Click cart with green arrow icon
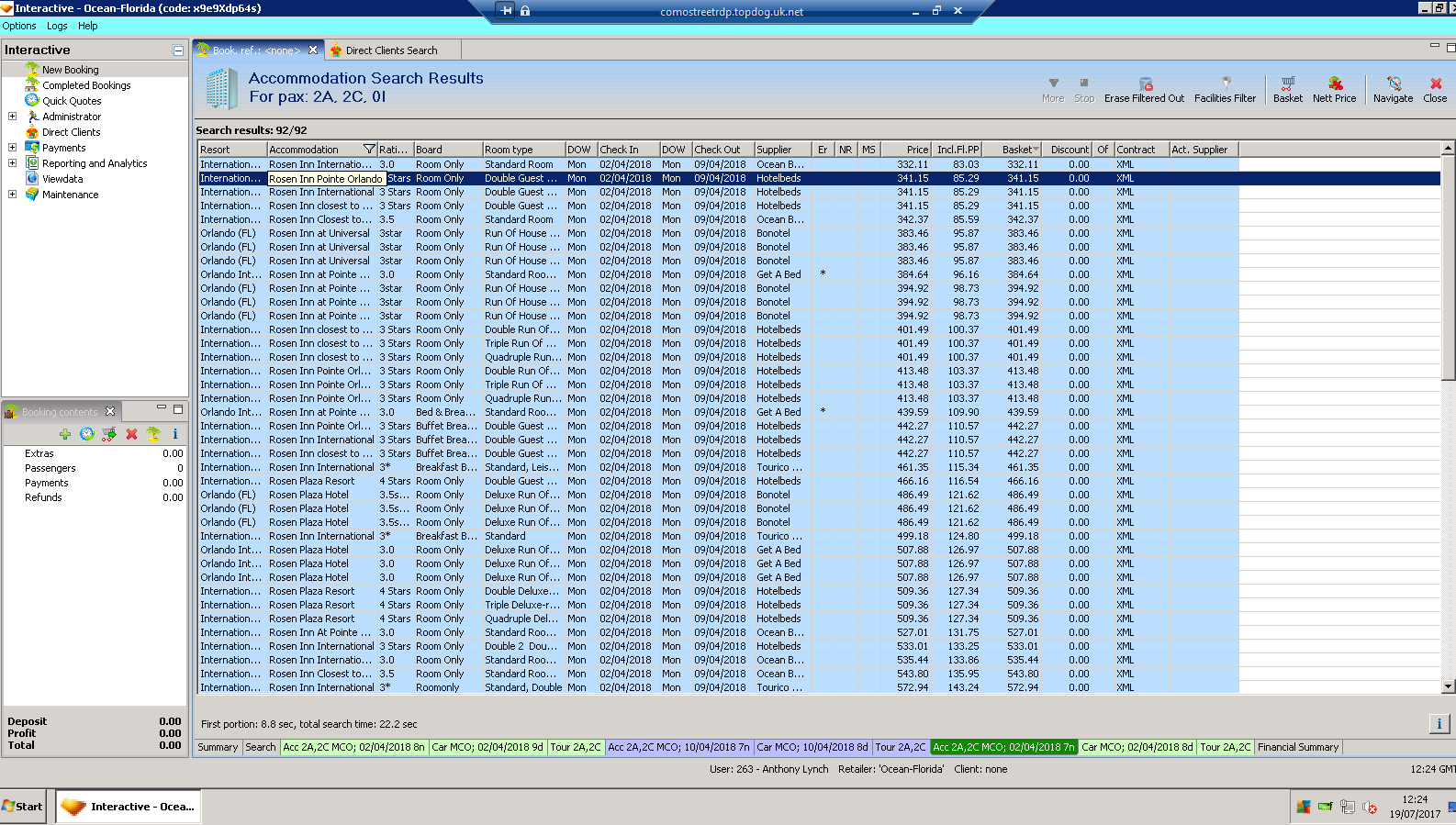The width and height of the screenshot is (1456, 825). [x=109, y=434]
